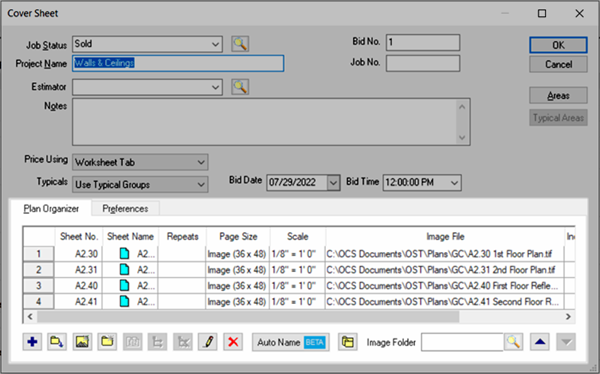Select row header 1 in plan table
The height and width of the screenshot is (374, 600).
[38, 254]
